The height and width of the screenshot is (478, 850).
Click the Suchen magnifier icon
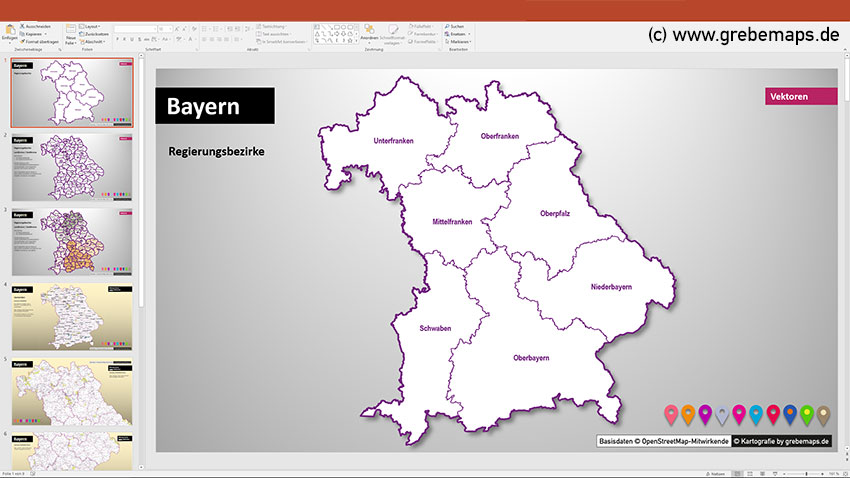click(x=445, y=25)
